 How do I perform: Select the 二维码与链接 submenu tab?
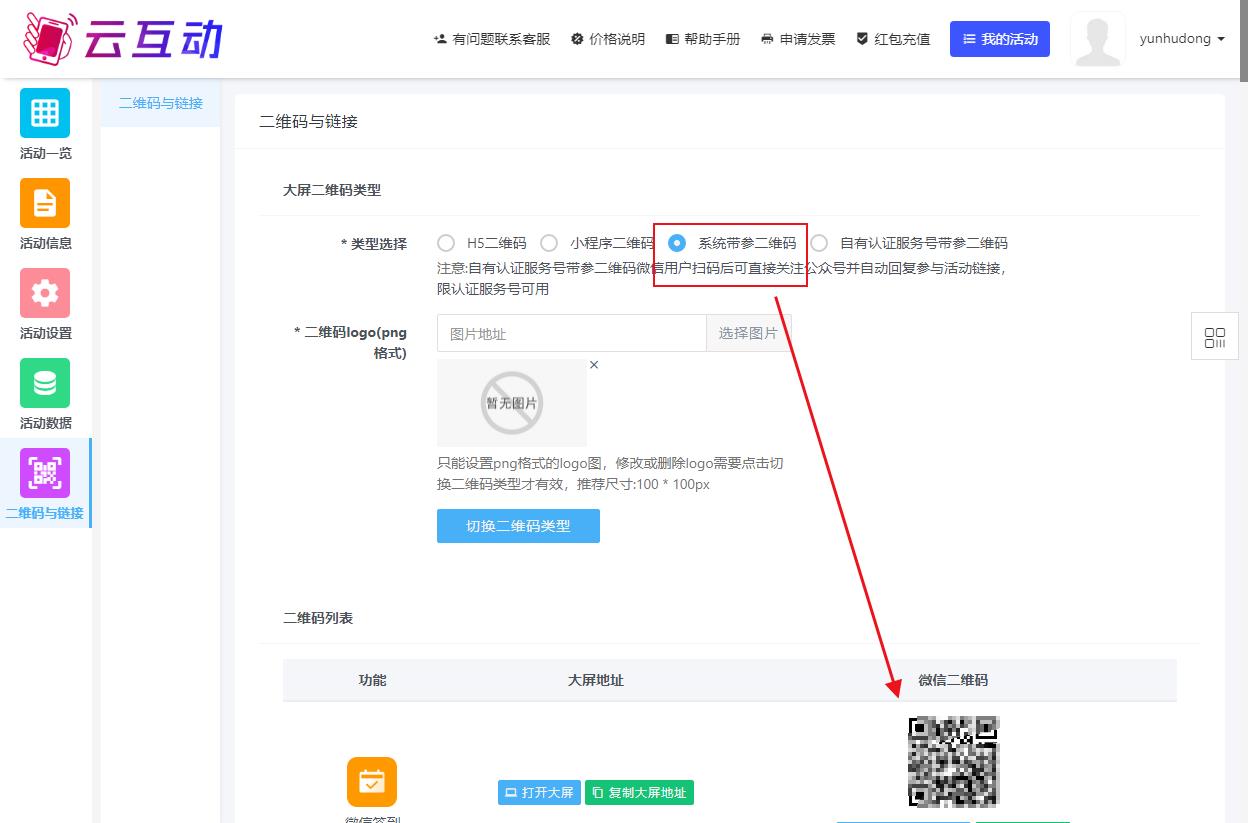(x=161, y=103)
